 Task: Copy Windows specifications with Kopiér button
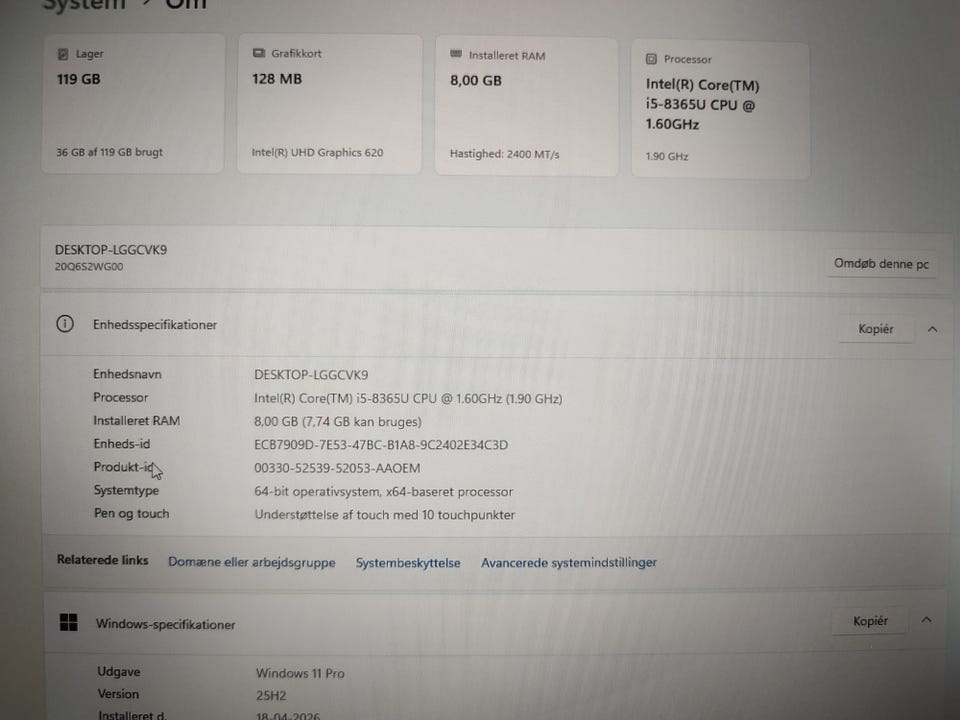click(x=870, y=621)
